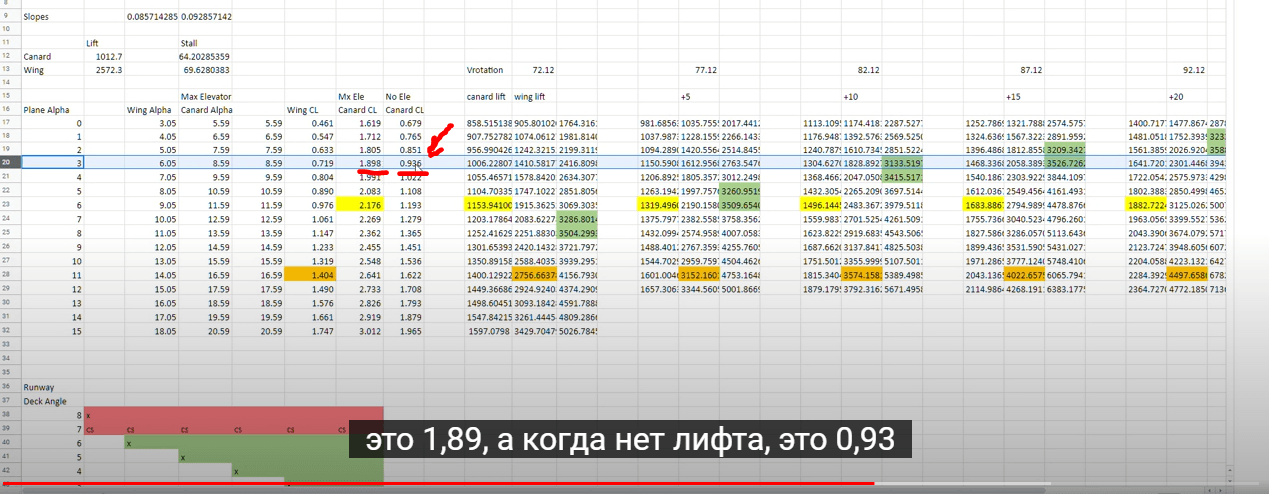Select row header 20

[8, 162]
